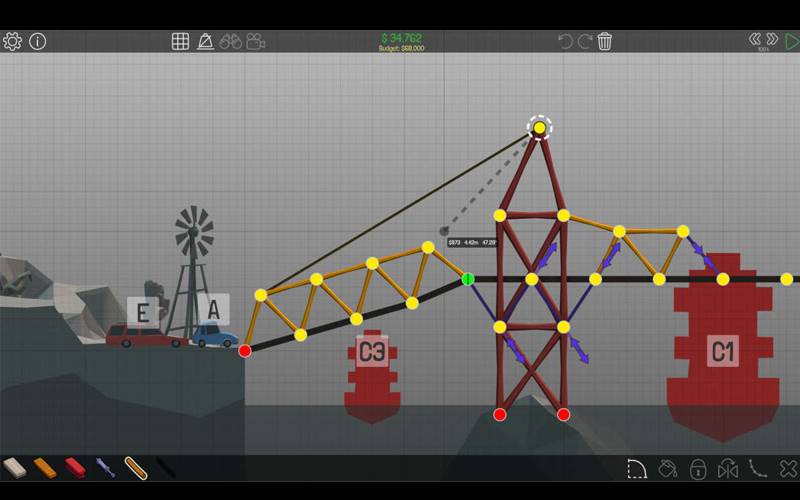The width and height of the screenshot is (800, 500).
Task: Delete the bridge with the trash icon
Action: click(x=605, y=41)
